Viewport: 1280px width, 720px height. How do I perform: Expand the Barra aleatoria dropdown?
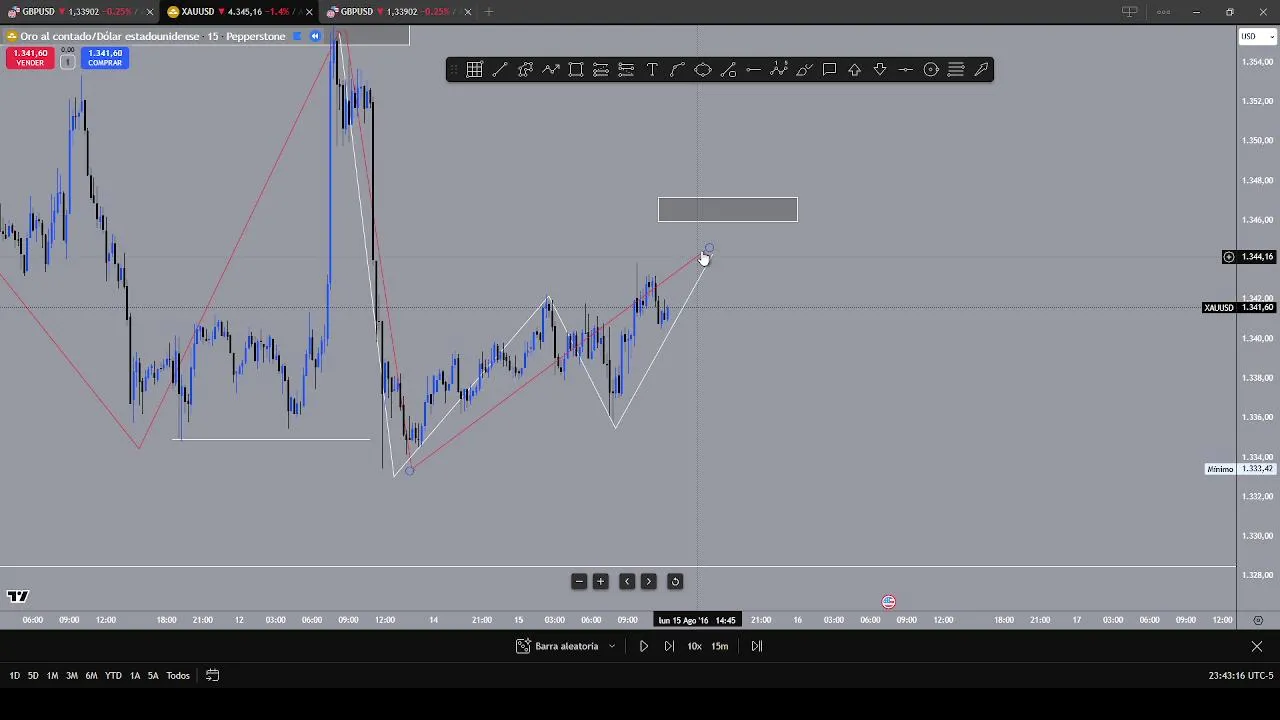click(611, 646)
